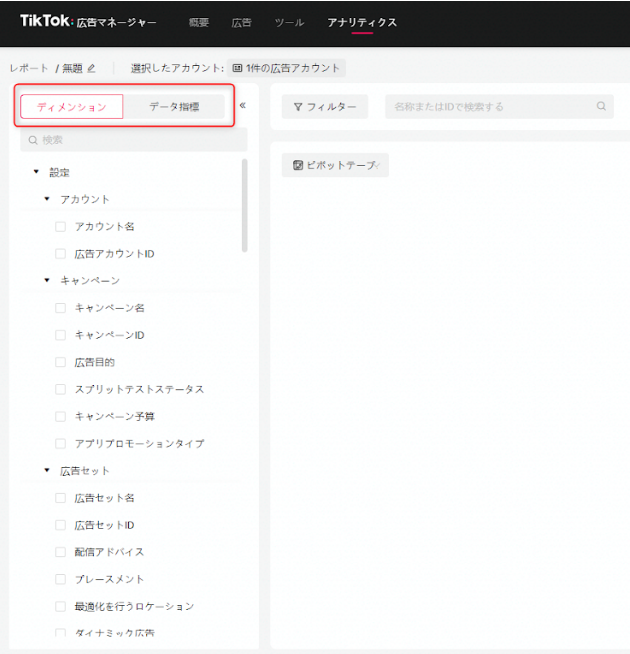630x654 pixels.
Task: Click the TikTok logo in header
Action: (x=45, y=21)
